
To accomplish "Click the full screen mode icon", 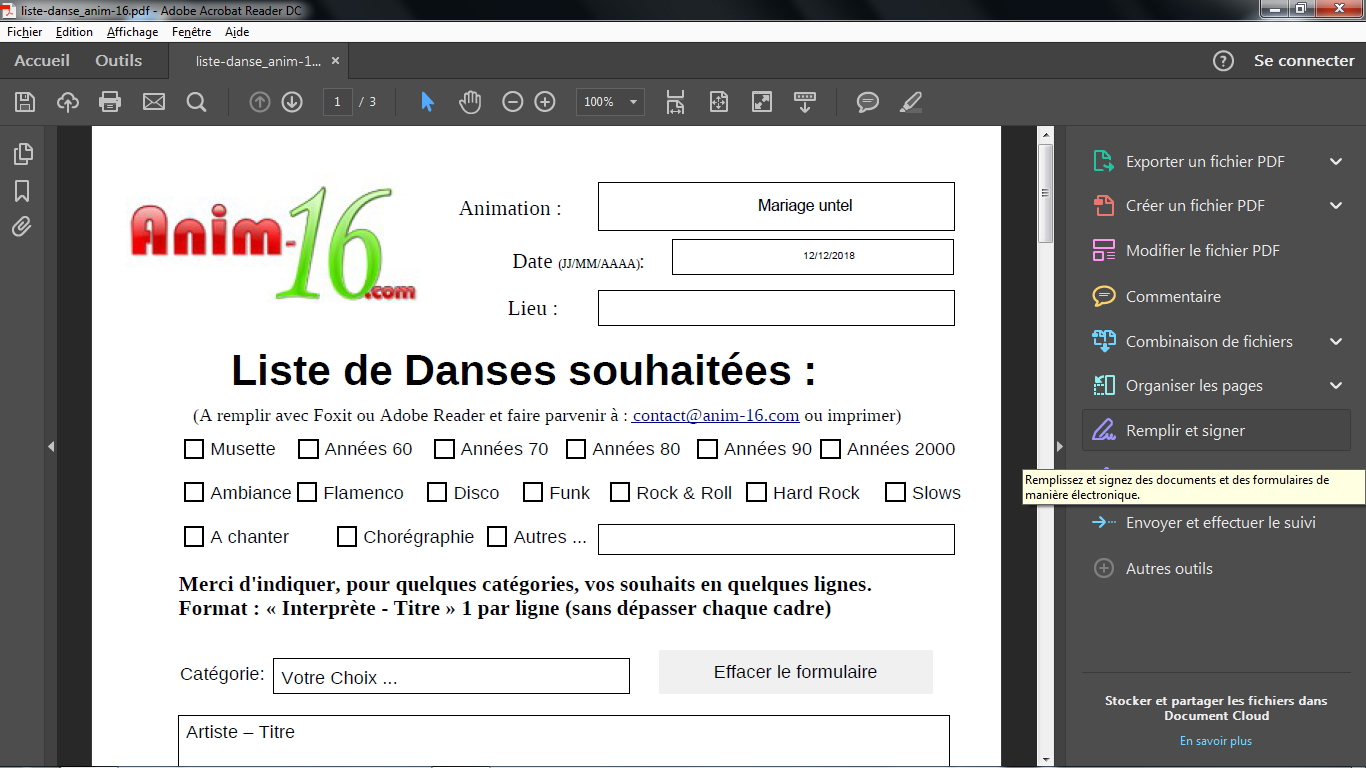I will (x=762, y=102).
